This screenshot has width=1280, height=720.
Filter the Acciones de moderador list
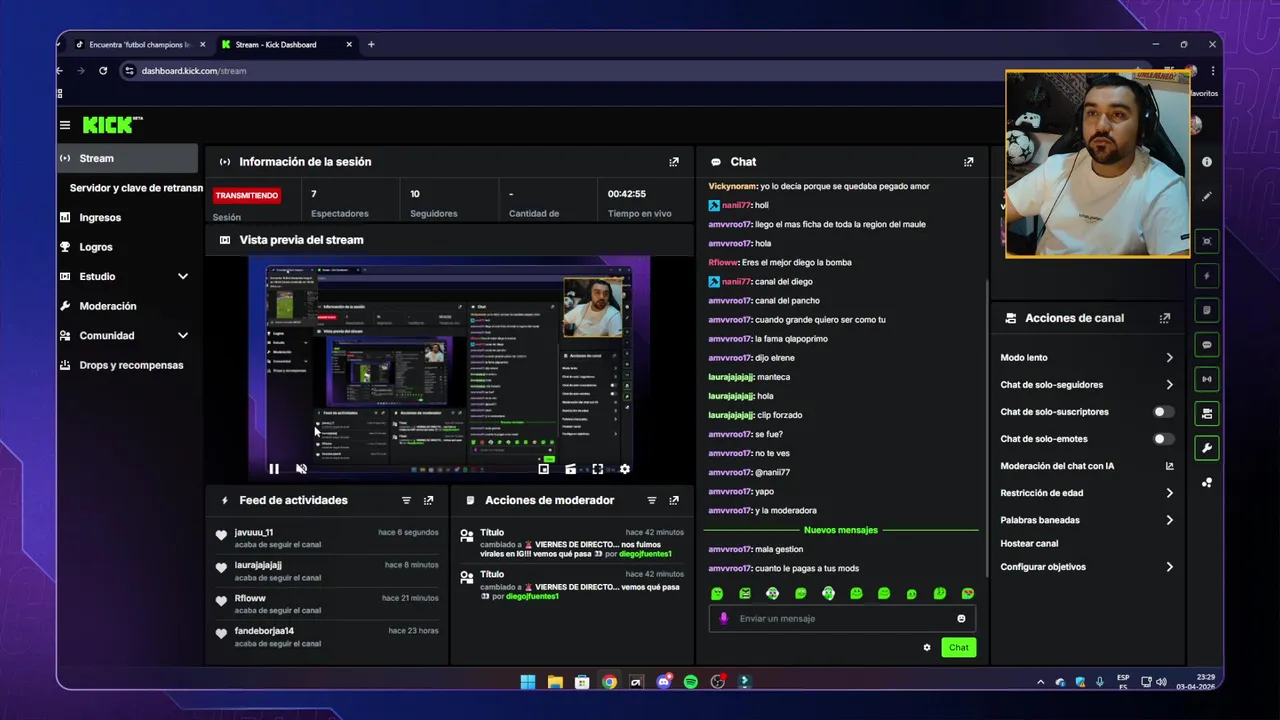tap(652, 500)
